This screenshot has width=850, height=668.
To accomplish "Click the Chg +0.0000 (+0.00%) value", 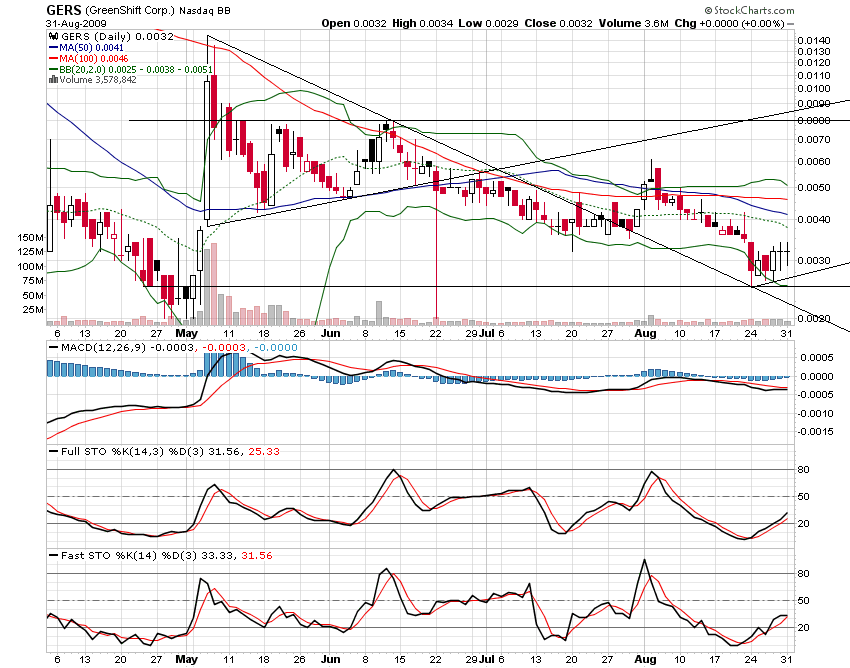I will tap(729, 23).
